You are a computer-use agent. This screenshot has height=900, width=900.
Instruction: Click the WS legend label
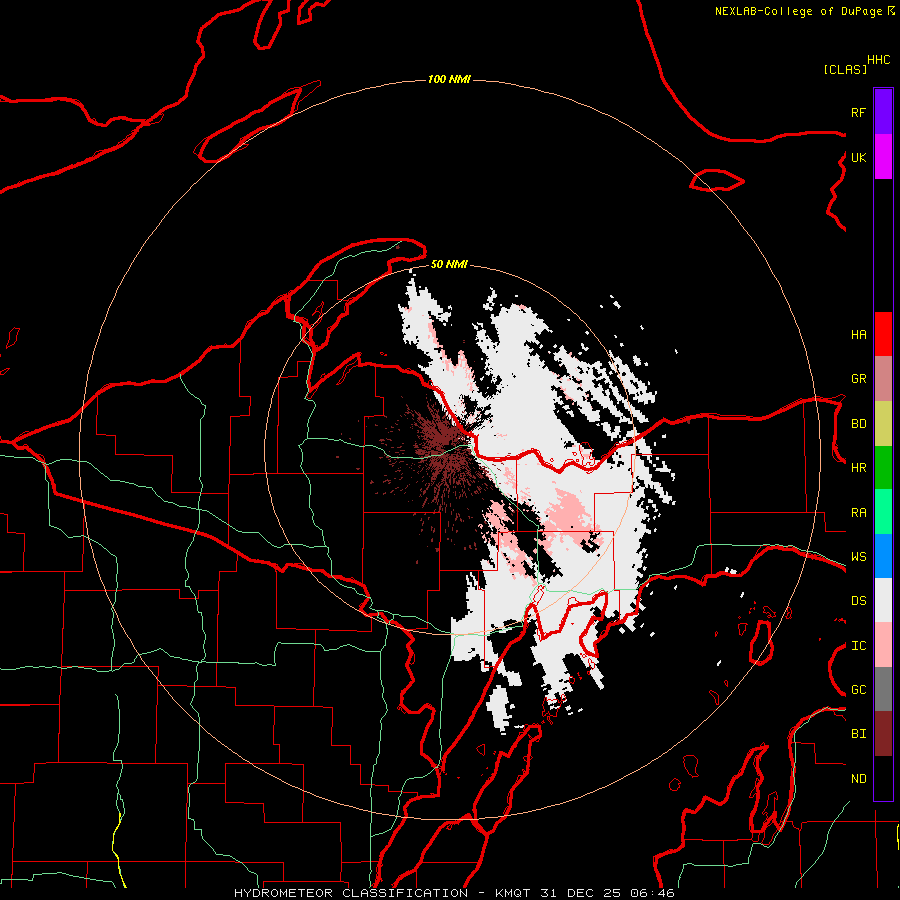click(x=858, y=557)
